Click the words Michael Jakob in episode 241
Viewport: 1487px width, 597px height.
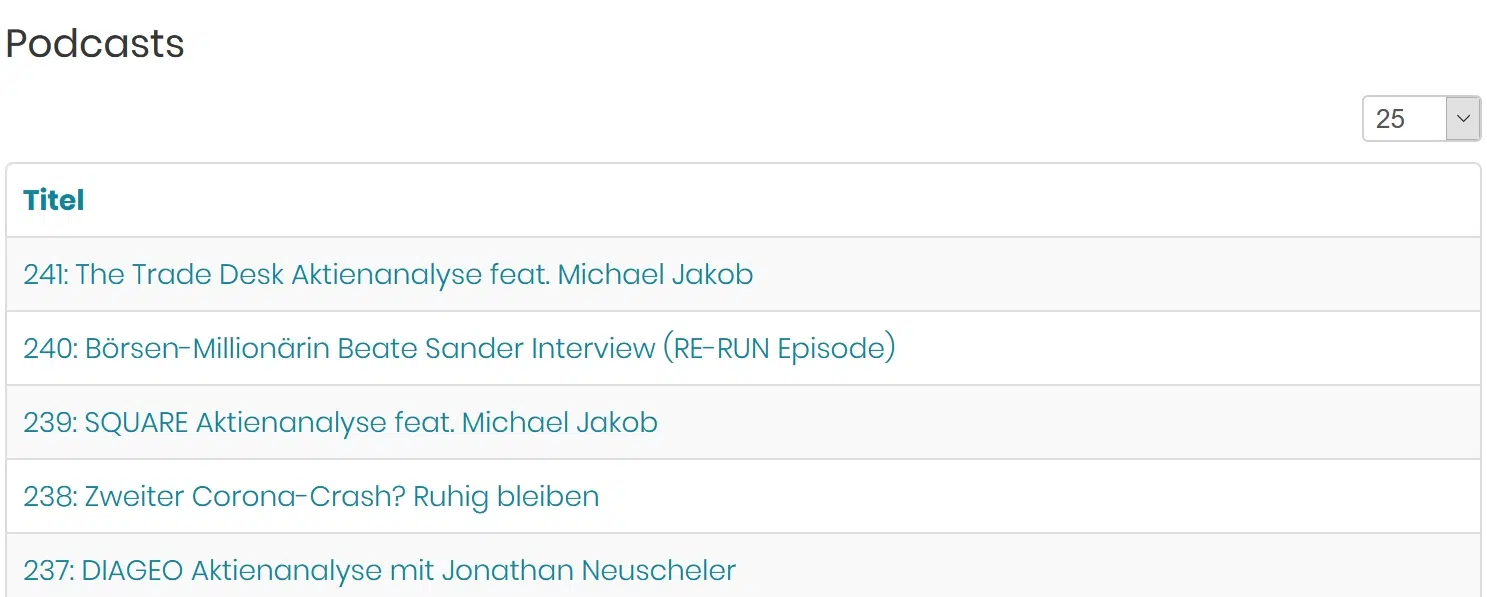click(655, 274)
